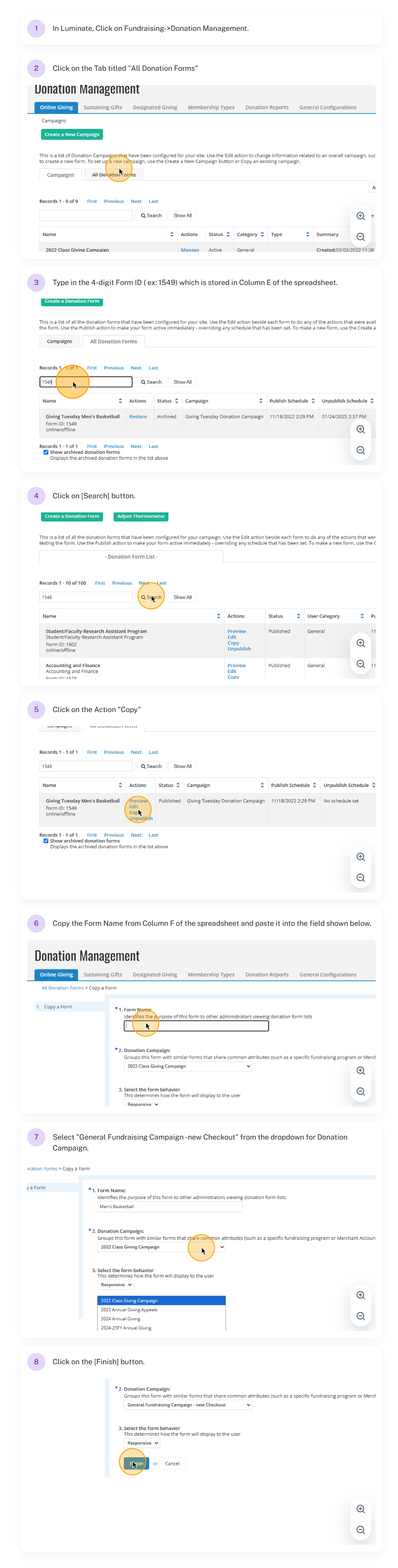Sort by Campaign column arrows in step 5 table
The image size is (398, 1568).
pyautogui.click(x=262, y=785)
